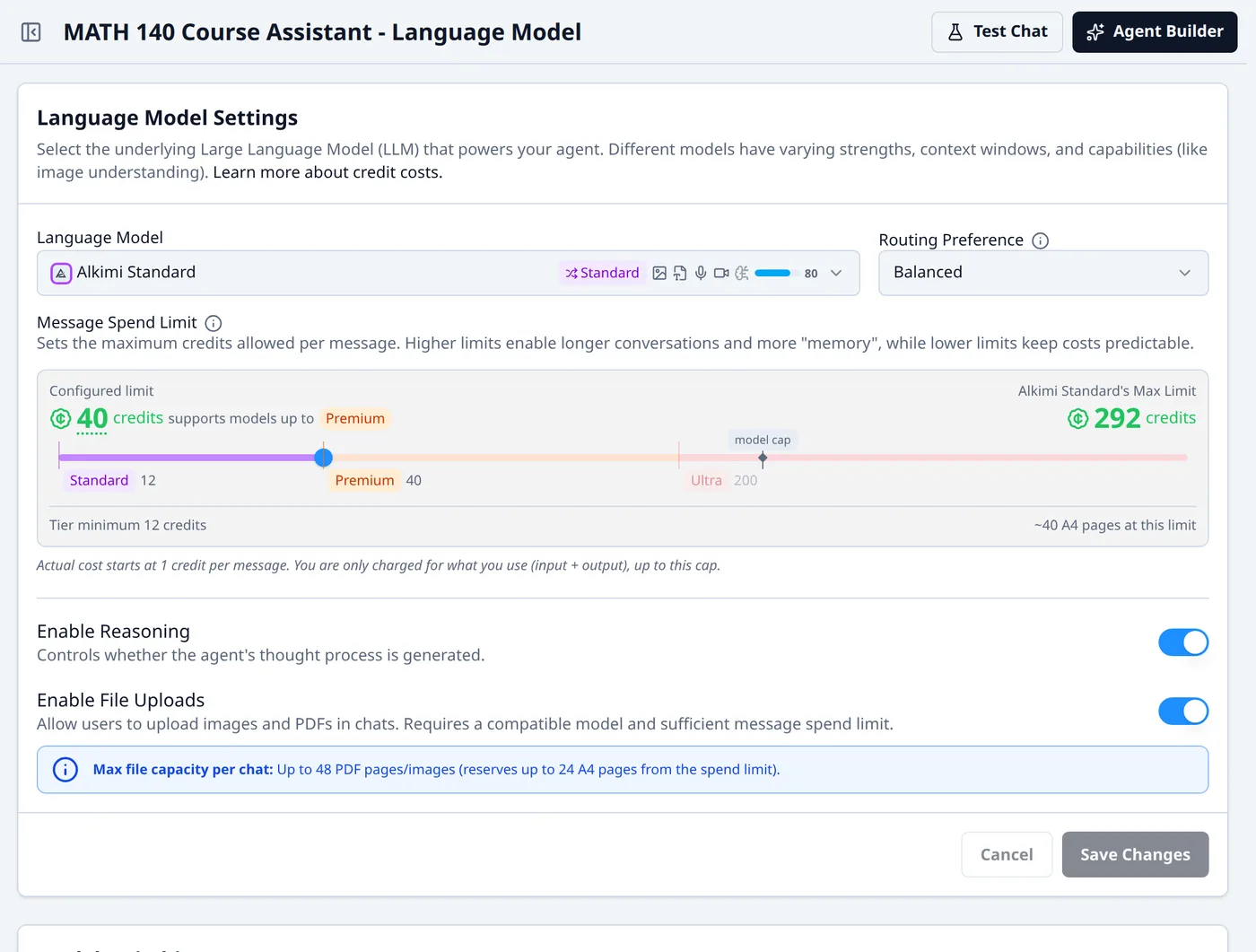The height and width of the screenshot is (952, 1256).
Task: Click the '~40 A4 pages at this limit' text
Action: 1115,526
